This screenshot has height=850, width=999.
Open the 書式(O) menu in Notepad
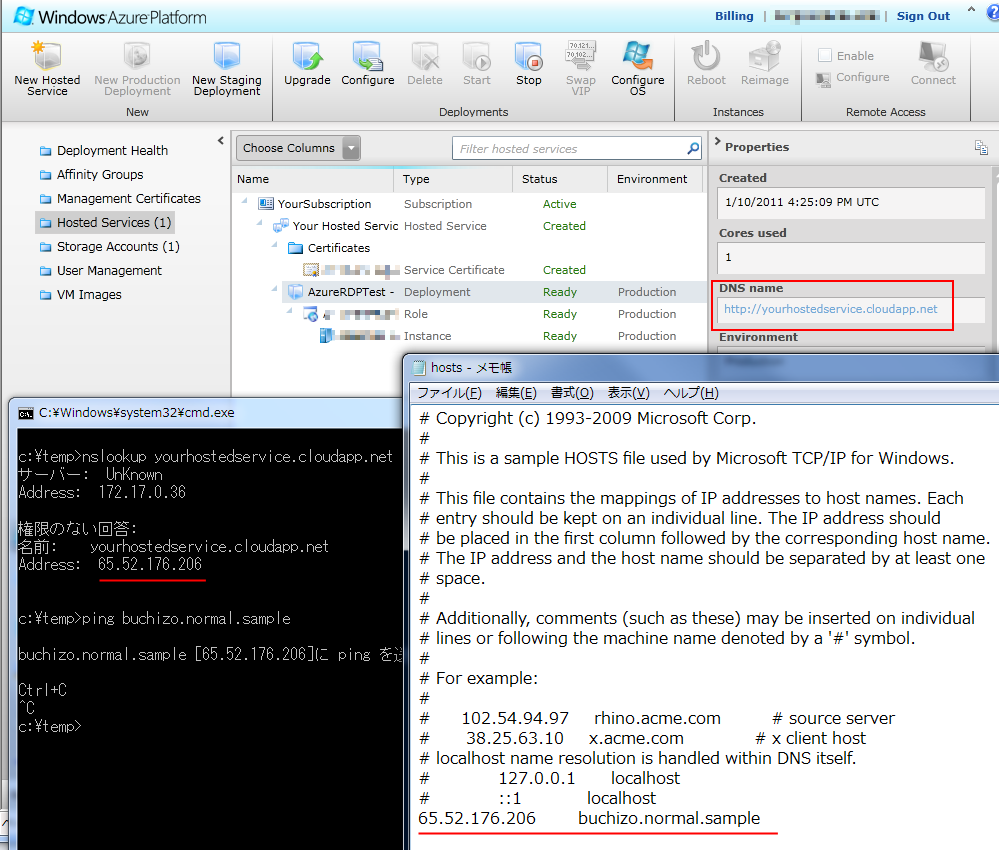572,393
